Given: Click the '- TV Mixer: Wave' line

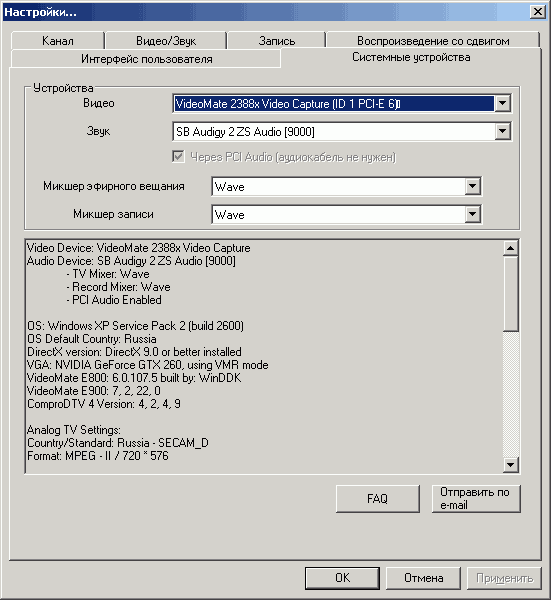Looking at the screenshot, I should (x=108, y=274).
